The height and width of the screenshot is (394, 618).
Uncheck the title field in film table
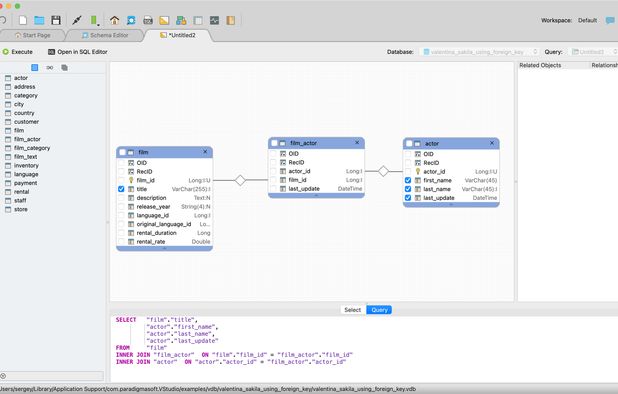tap(121, 189)
